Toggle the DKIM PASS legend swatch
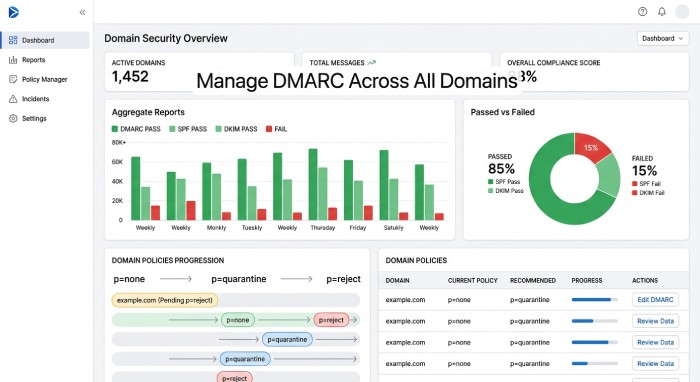700x382 pixels. point(218,129)
